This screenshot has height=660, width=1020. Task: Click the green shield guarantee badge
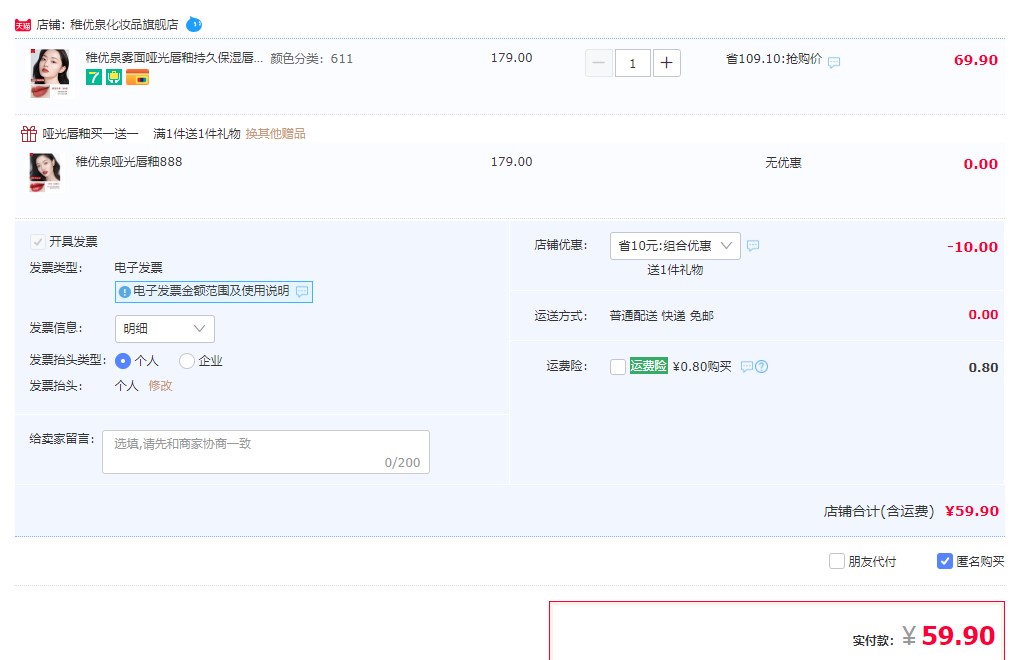tap(114, 77)
